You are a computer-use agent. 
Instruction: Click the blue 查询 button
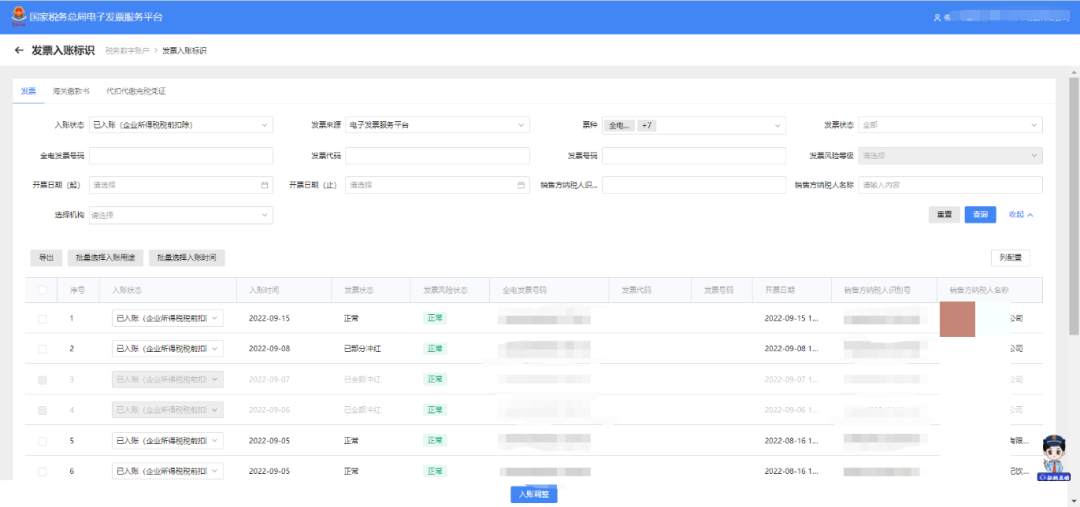pos(979,215)
